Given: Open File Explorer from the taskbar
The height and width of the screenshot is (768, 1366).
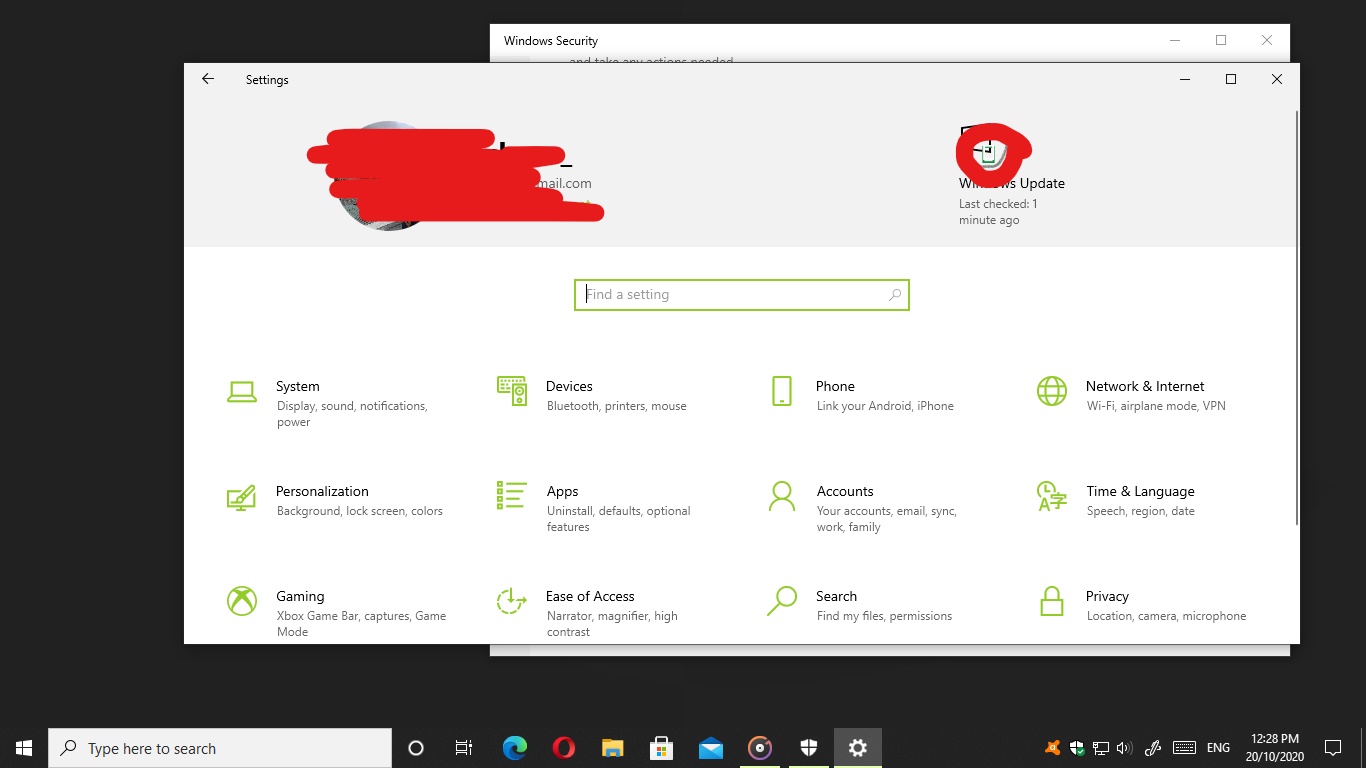Looking at the screenshot, I should (x=612, y=748).
